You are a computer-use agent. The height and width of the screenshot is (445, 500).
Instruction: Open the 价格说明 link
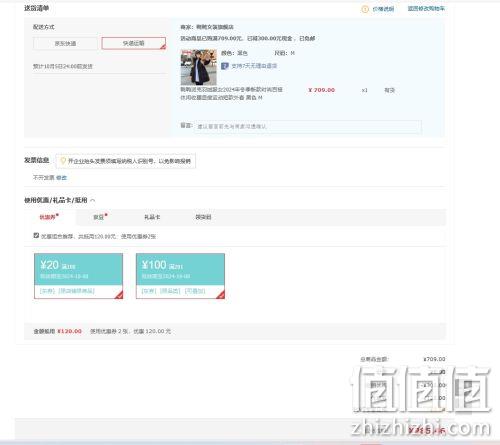[x=383, y=9]
